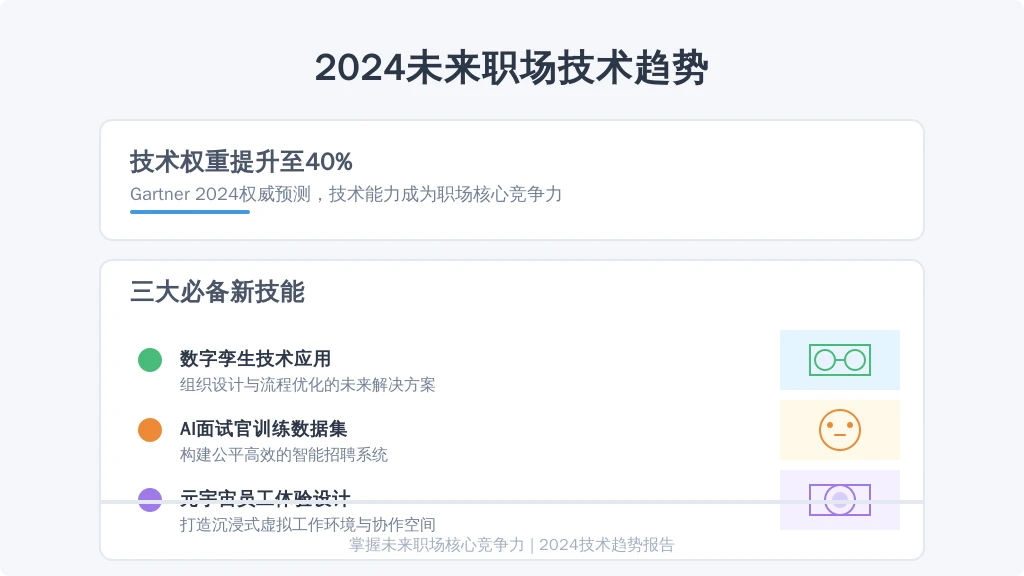This screenshot has height=576, width=1024.
Task: Click the orange neutral face icon
Action: coord(840,430)
